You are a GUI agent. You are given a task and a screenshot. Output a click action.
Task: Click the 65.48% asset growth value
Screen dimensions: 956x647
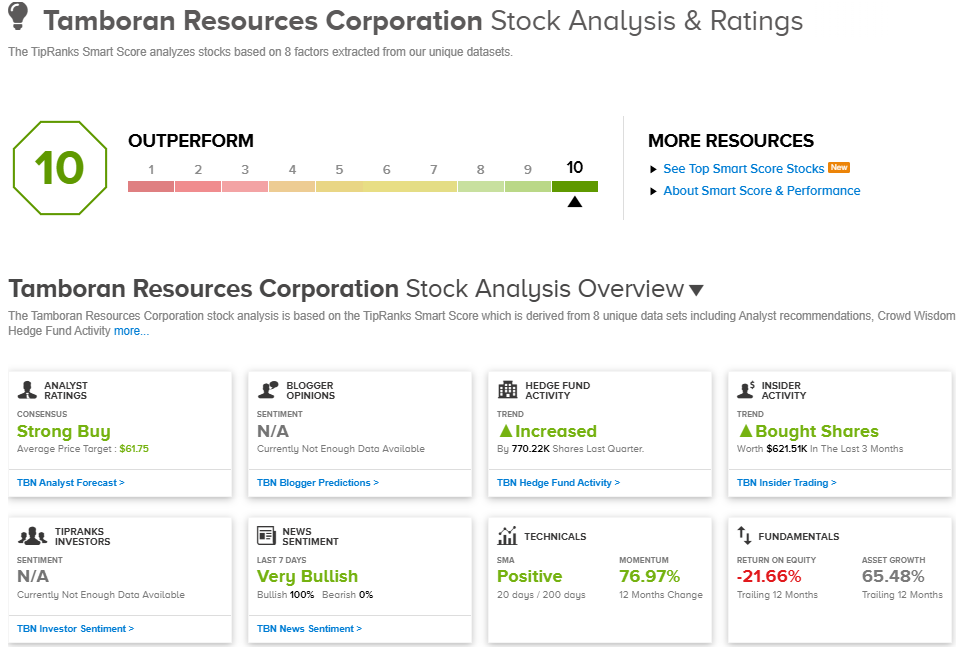tap(893, 576)
